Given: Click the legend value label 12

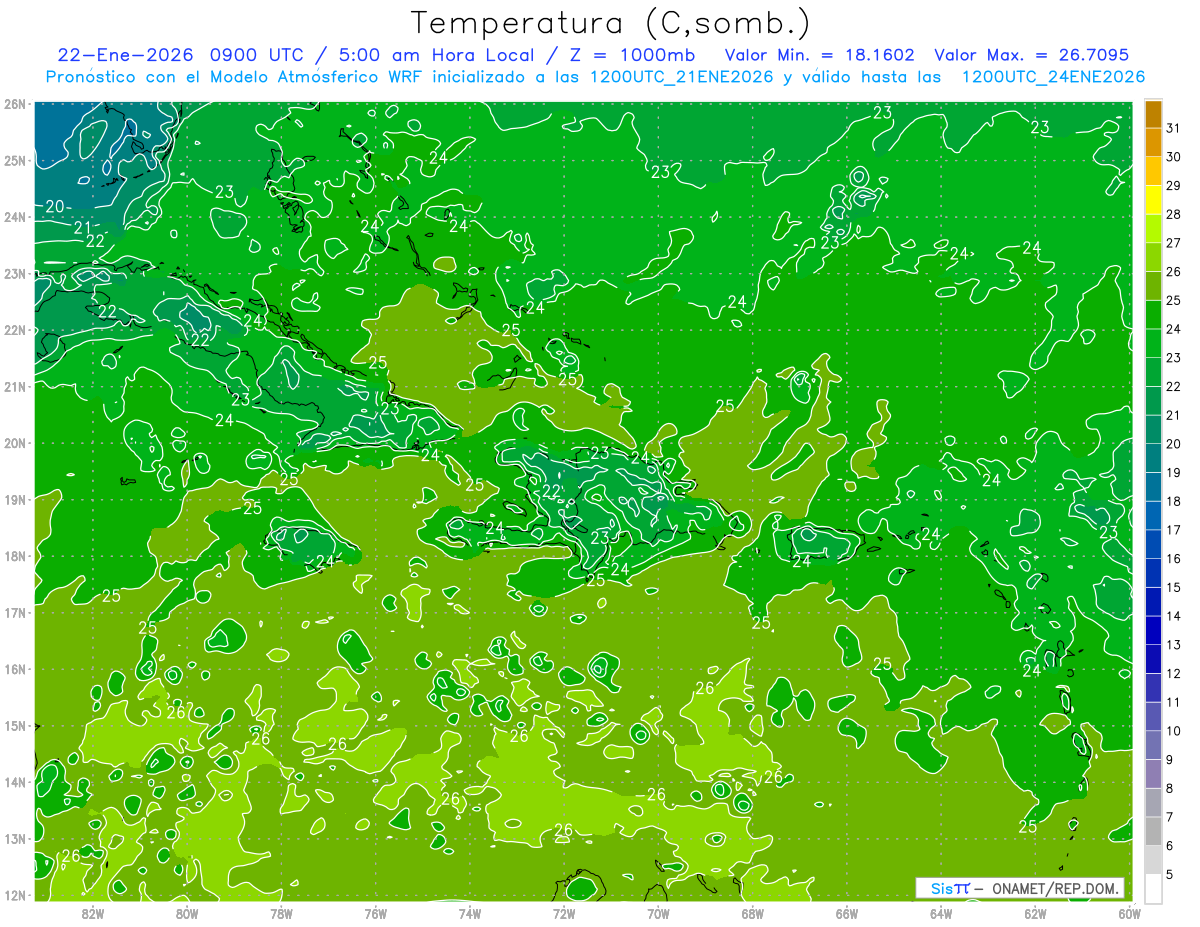Looking at the screenshot, I should coord(1174,673).
